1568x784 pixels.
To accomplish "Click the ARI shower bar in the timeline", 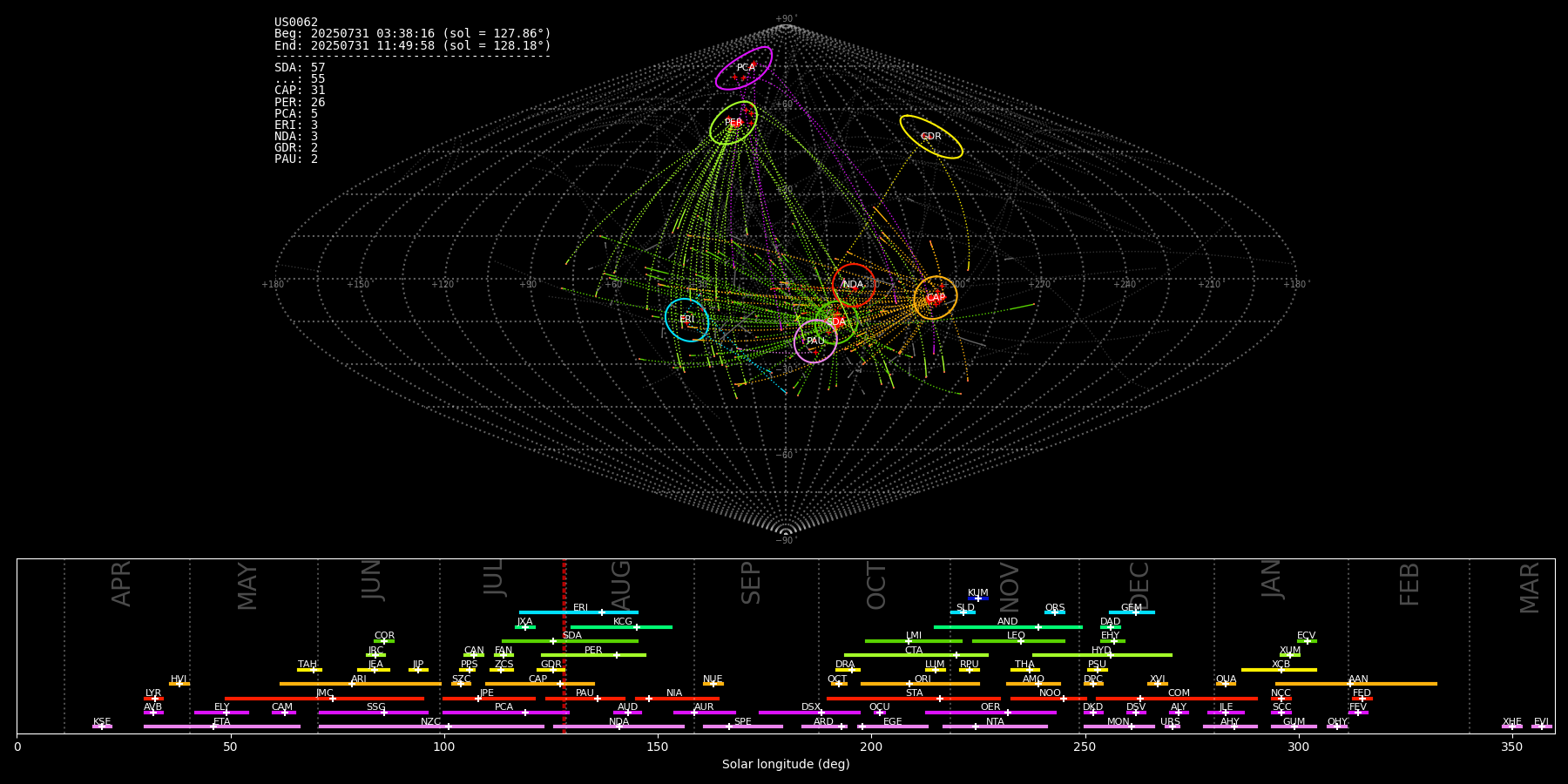I will tap(361, 684).
